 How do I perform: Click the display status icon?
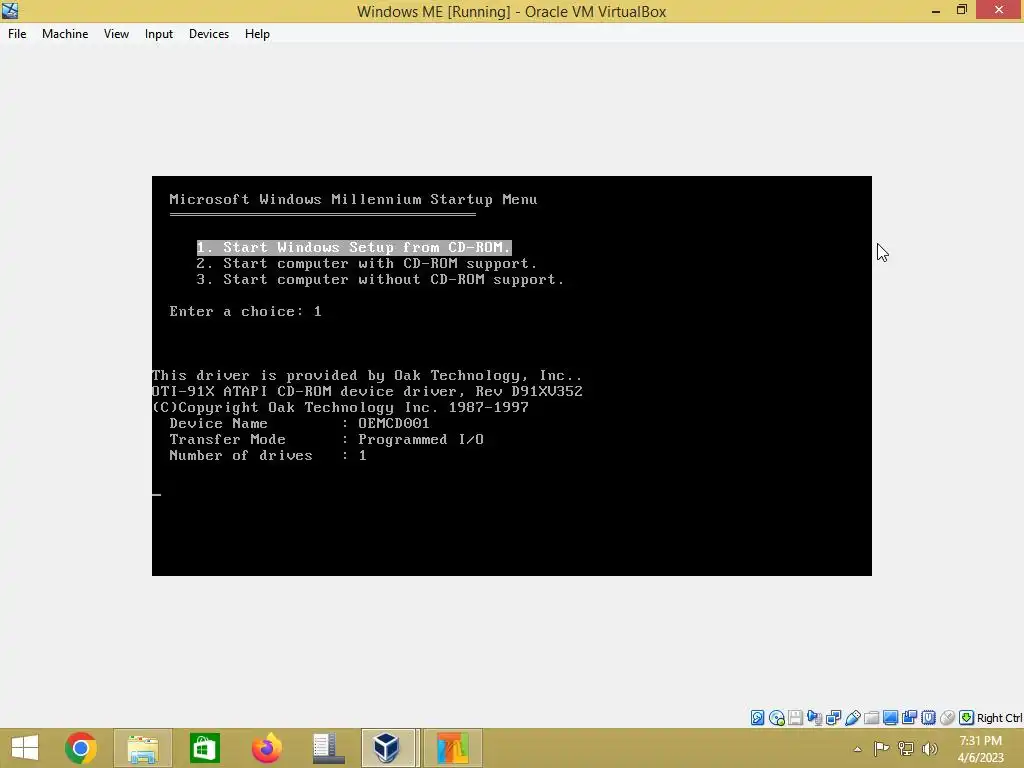(x=890, y=718)
